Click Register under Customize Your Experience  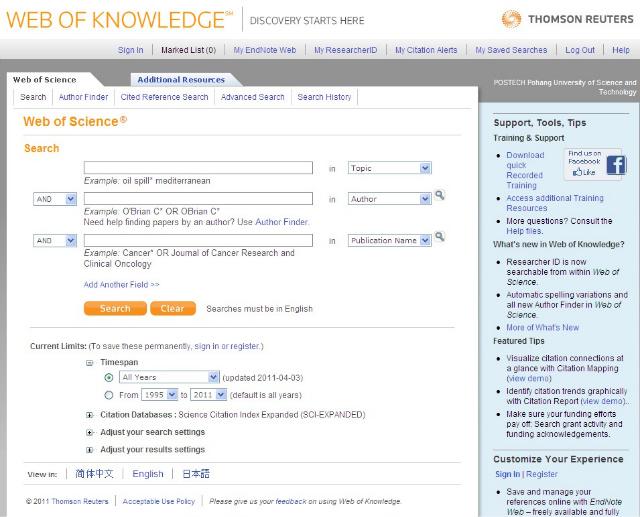pyautogui.click(x=542, y=474)
